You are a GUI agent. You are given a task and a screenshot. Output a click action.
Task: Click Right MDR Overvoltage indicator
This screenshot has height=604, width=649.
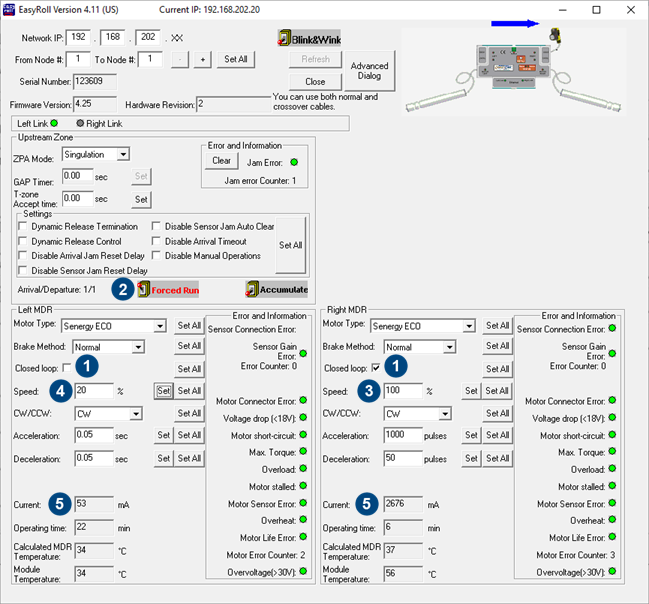[612, 571]
